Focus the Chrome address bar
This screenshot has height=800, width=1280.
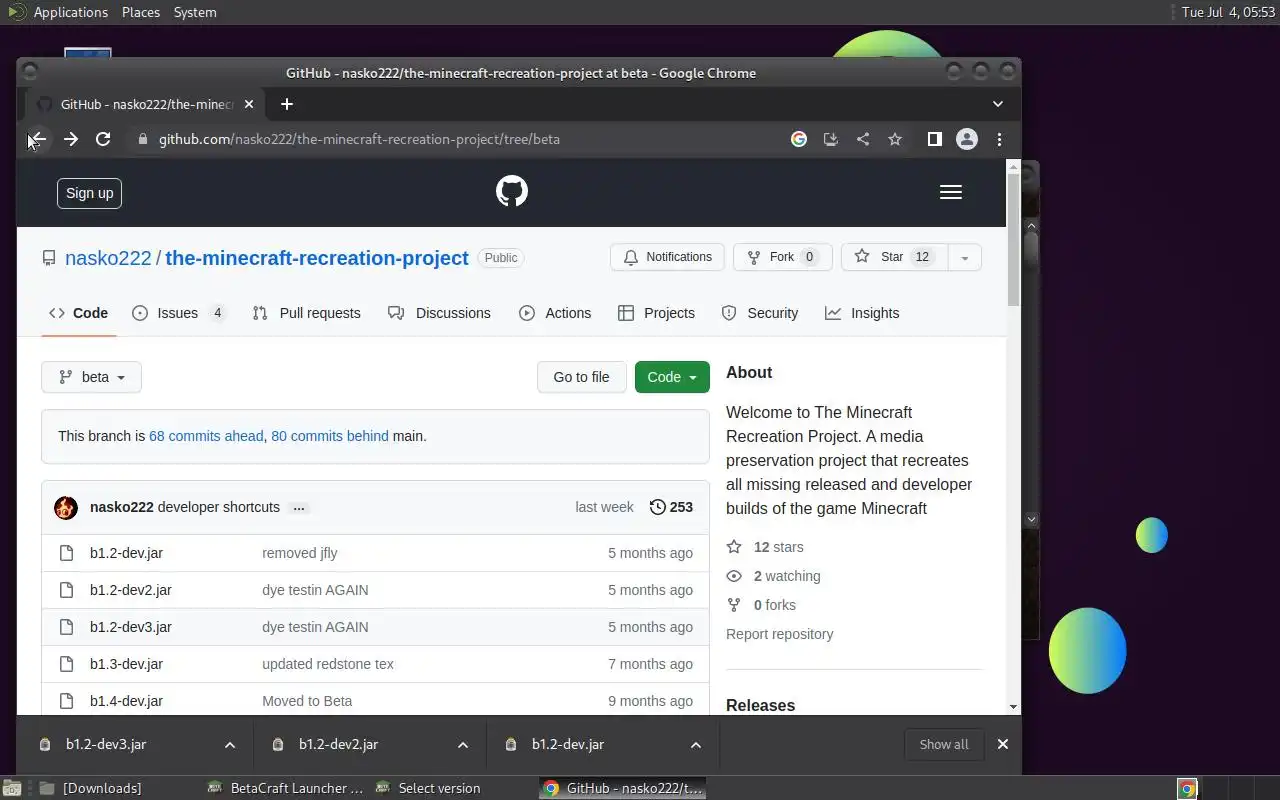460,139
